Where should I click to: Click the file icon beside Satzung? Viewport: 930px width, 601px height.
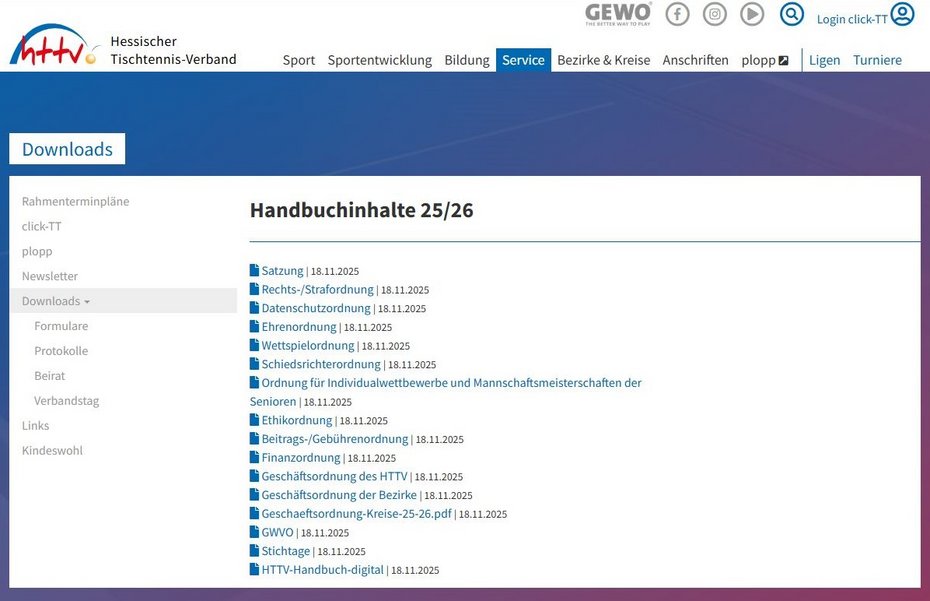click(x=254, y=270)
